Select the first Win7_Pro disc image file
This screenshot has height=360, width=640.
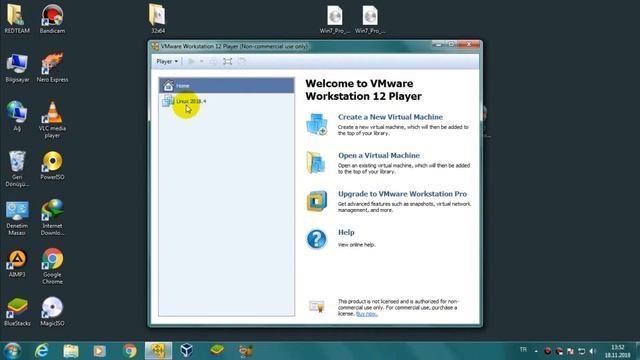pyautogui.click(x=335, y=20)
